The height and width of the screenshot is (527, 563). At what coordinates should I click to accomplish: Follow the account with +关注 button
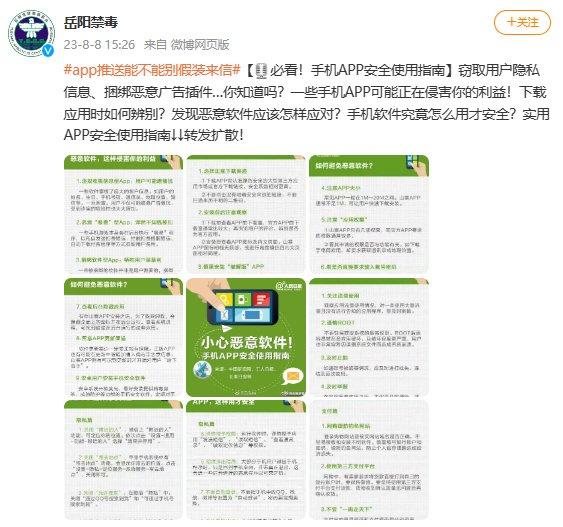point(522,22)
